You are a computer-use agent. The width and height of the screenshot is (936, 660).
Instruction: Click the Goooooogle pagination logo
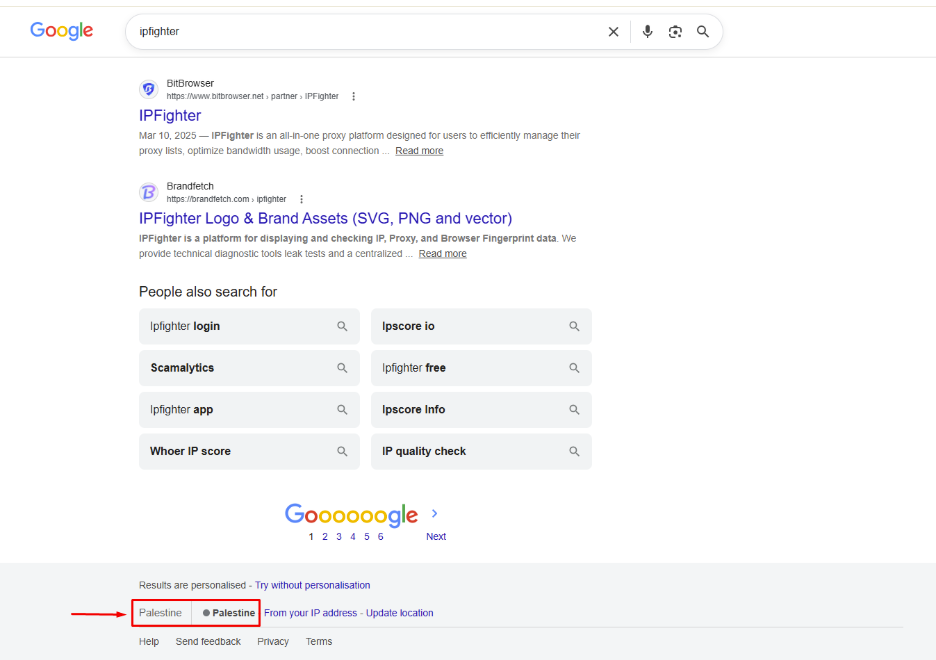click(351, 515)
